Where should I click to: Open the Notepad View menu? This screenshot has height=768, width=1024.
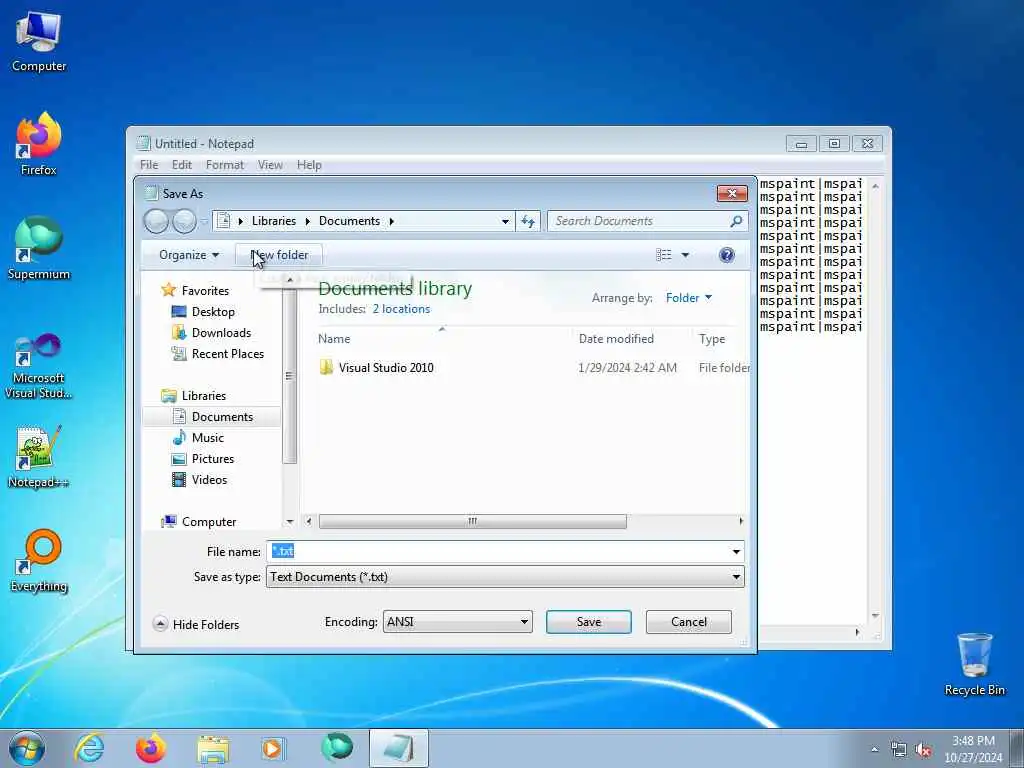click(x=270, y=165)
